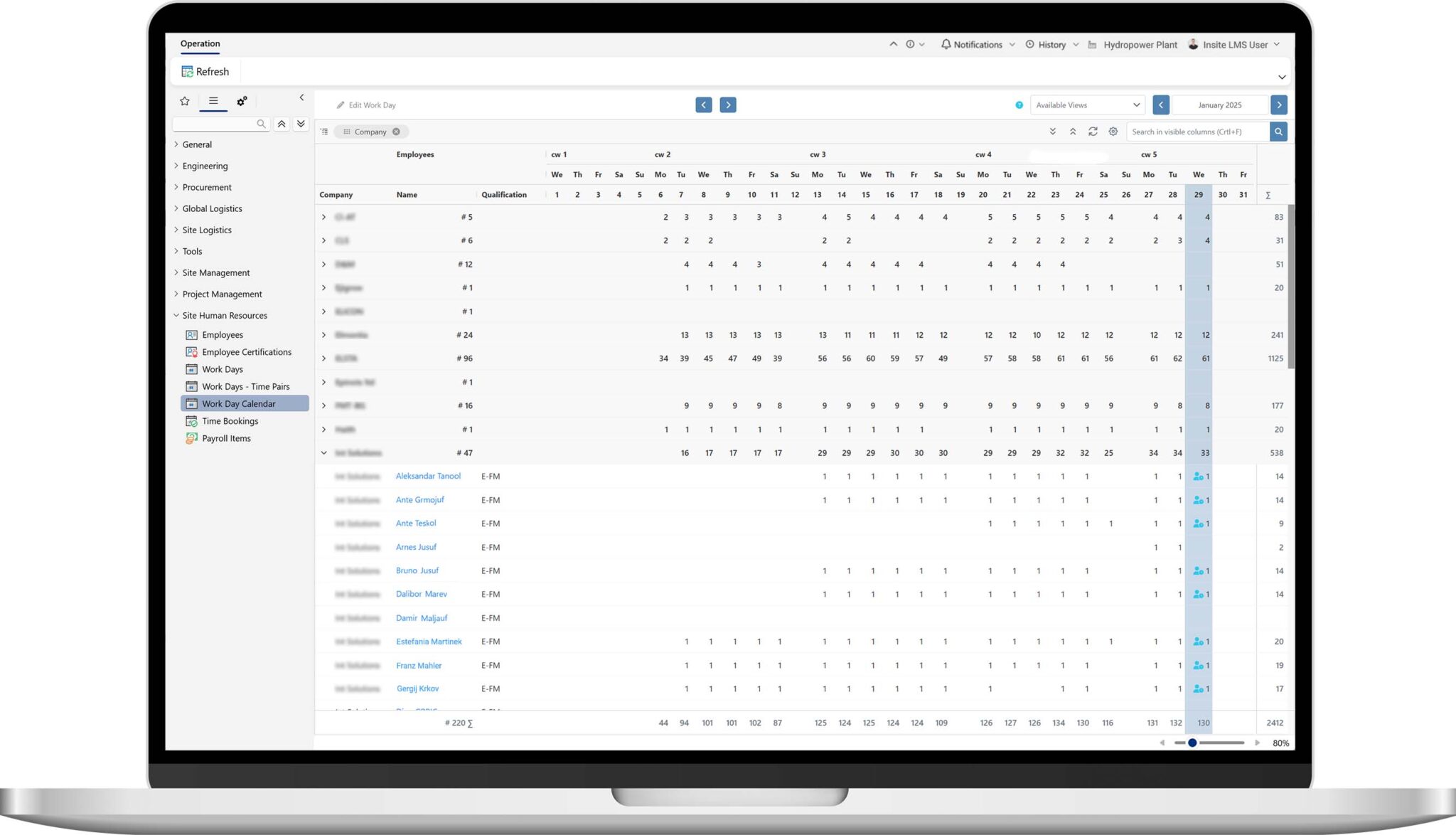Collapse the expanded row showing 47 employees
The image size is (1456, 835).
click(x=323, y=452)
